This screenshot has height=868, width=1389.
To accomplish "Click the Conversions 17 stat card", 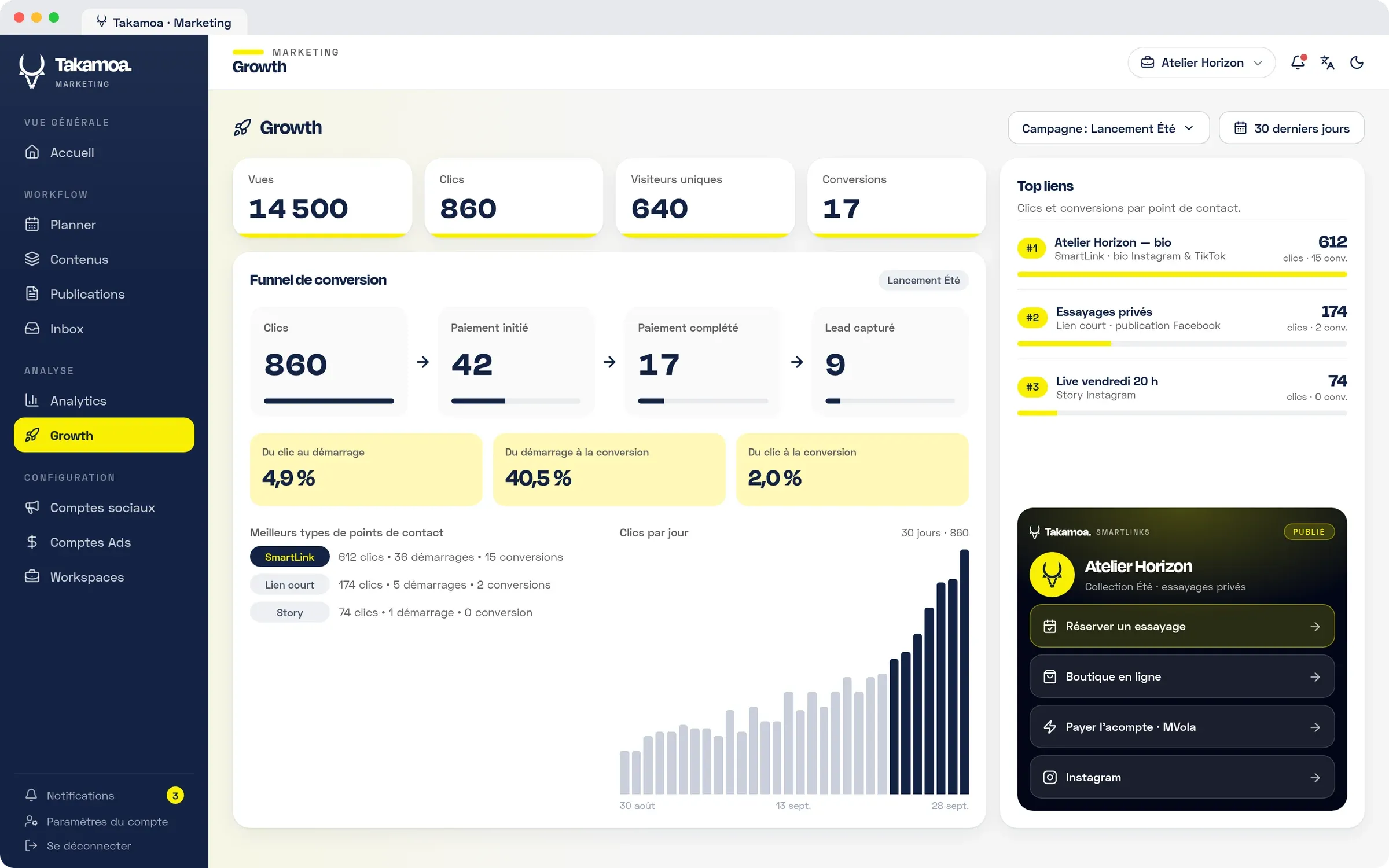I will click(896, 197).
